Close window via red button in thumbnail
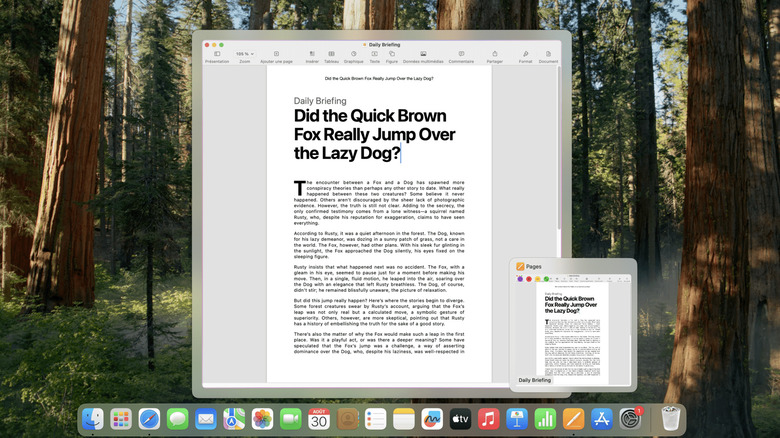The height and width of the screenshot is (438, 780). (x=529, y=279)
